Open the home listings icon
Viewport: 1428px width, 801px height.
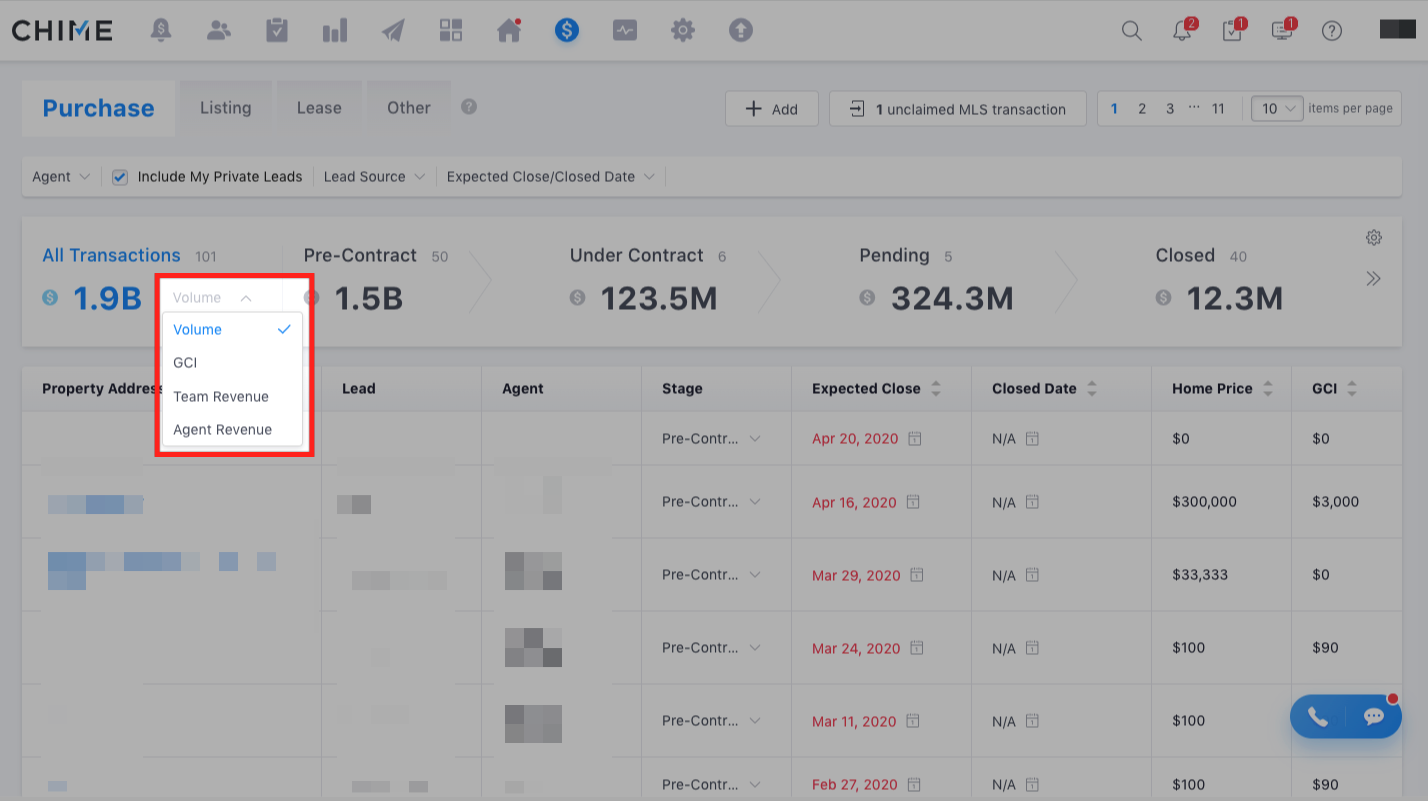click(x=509, y=30)
